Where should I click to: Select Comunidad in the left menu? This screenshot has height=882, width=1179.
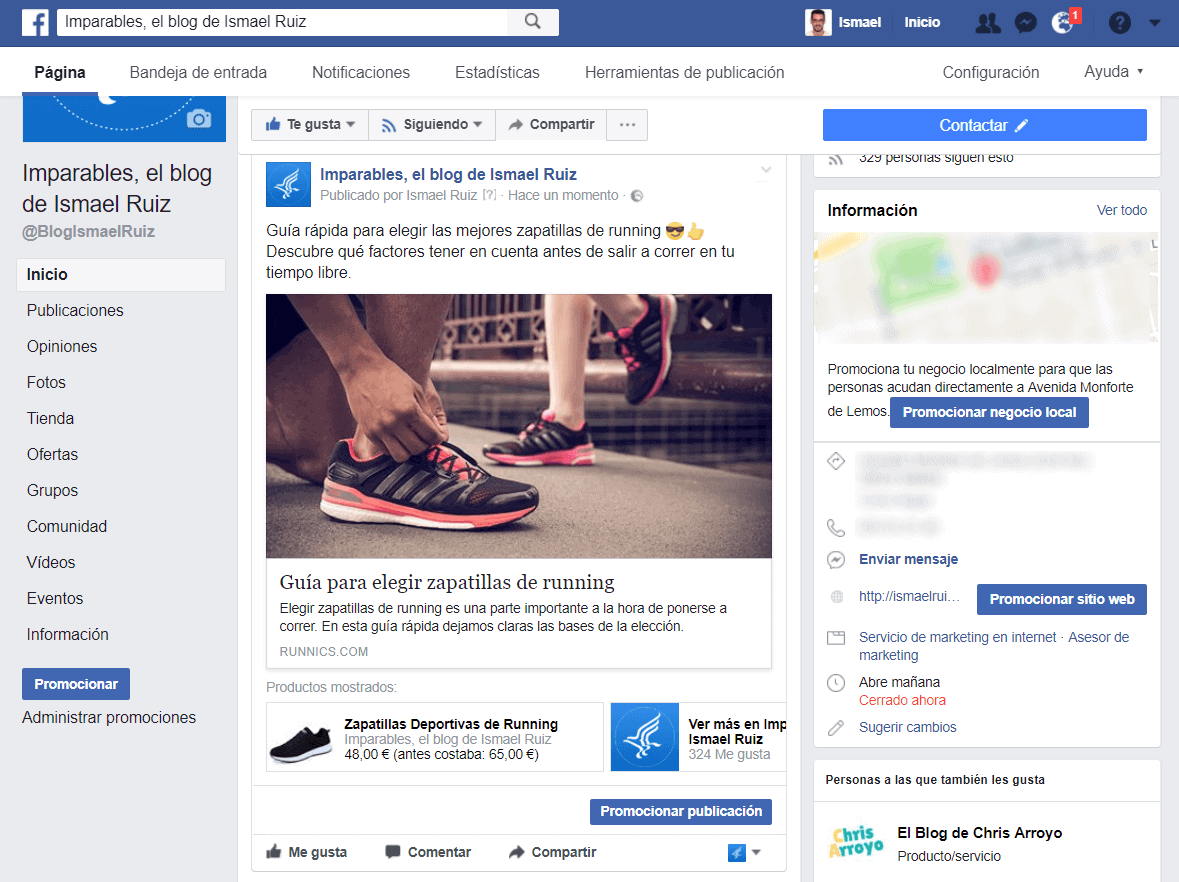click(67, 527)
